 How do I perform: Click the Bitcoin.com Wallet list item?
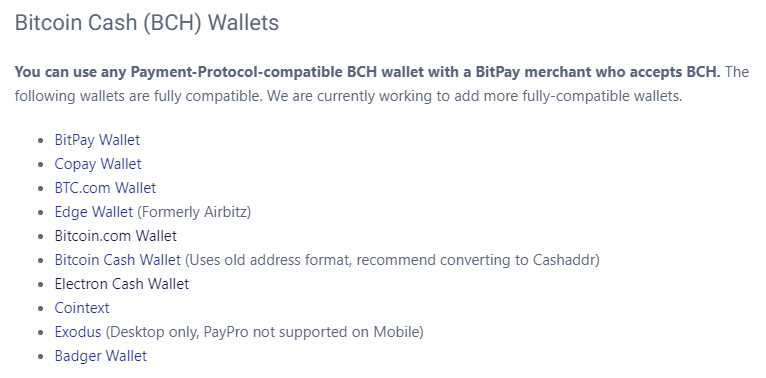pyautogui.click(x=116, y=236)
